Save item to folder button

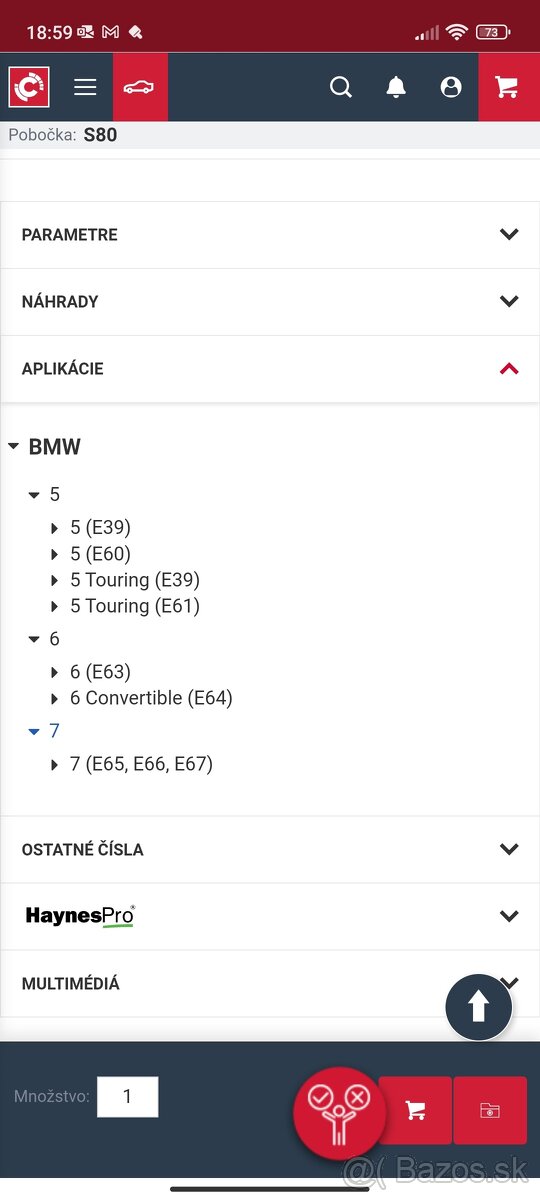[490, 1110]
